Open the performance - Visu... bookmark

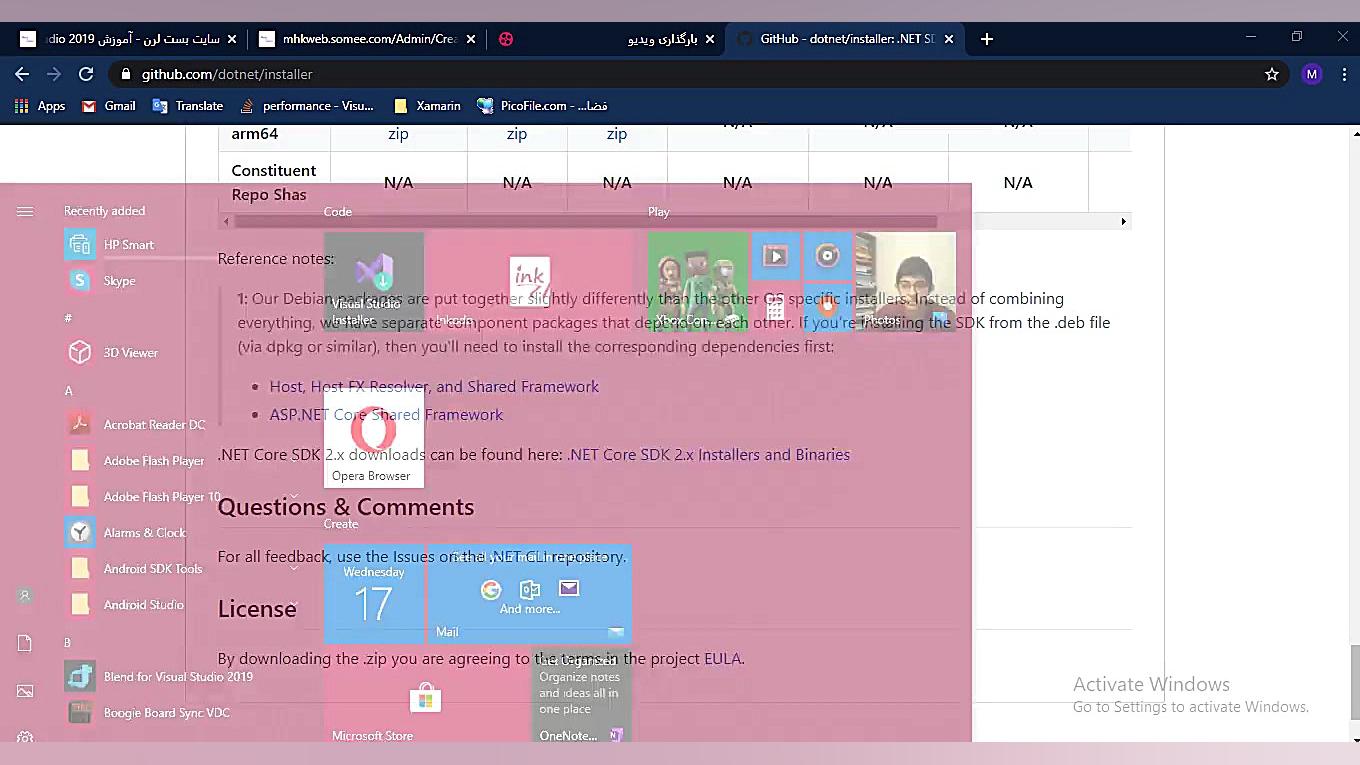307,106
